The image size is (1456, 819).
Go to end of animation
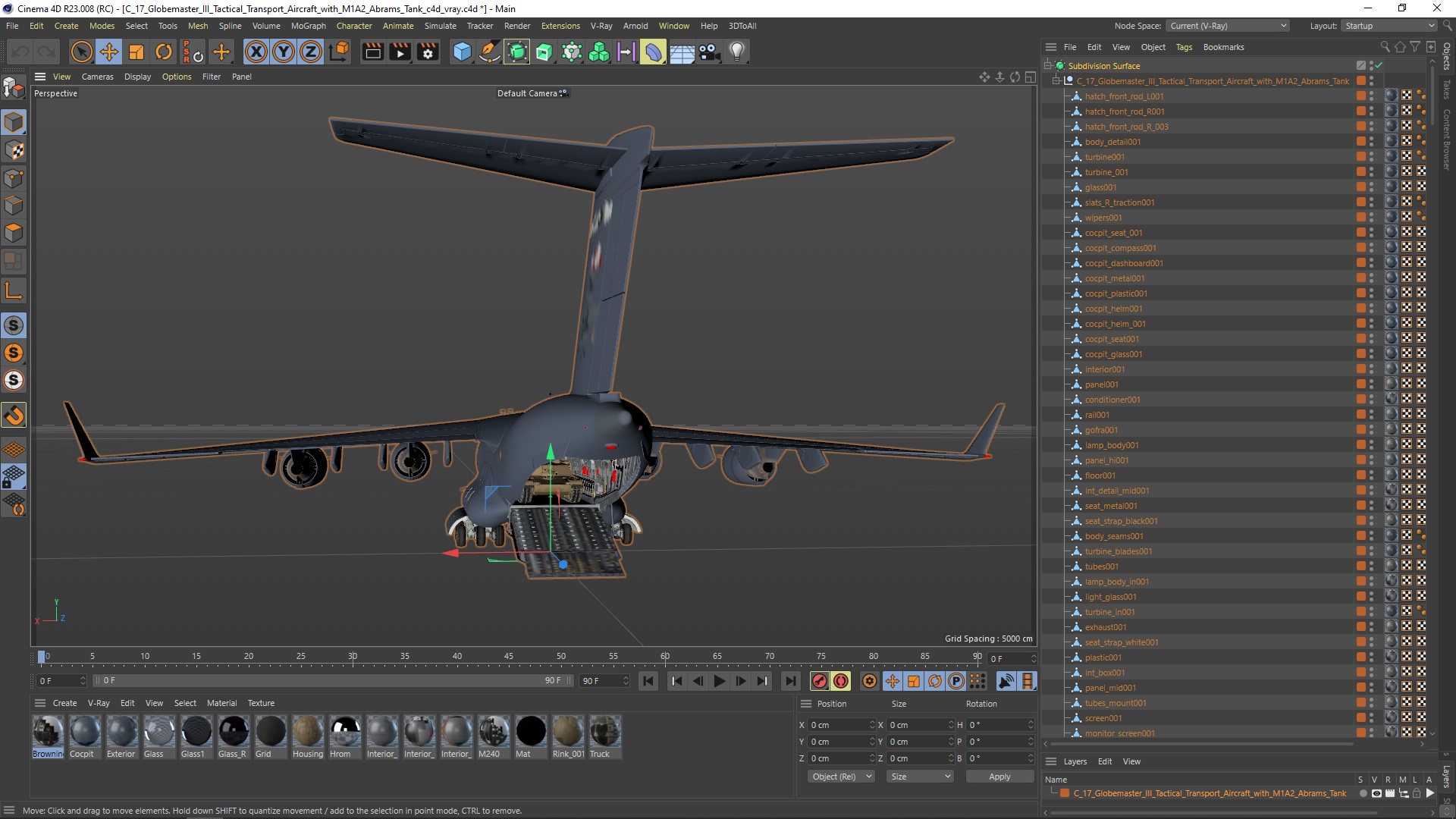790,681
